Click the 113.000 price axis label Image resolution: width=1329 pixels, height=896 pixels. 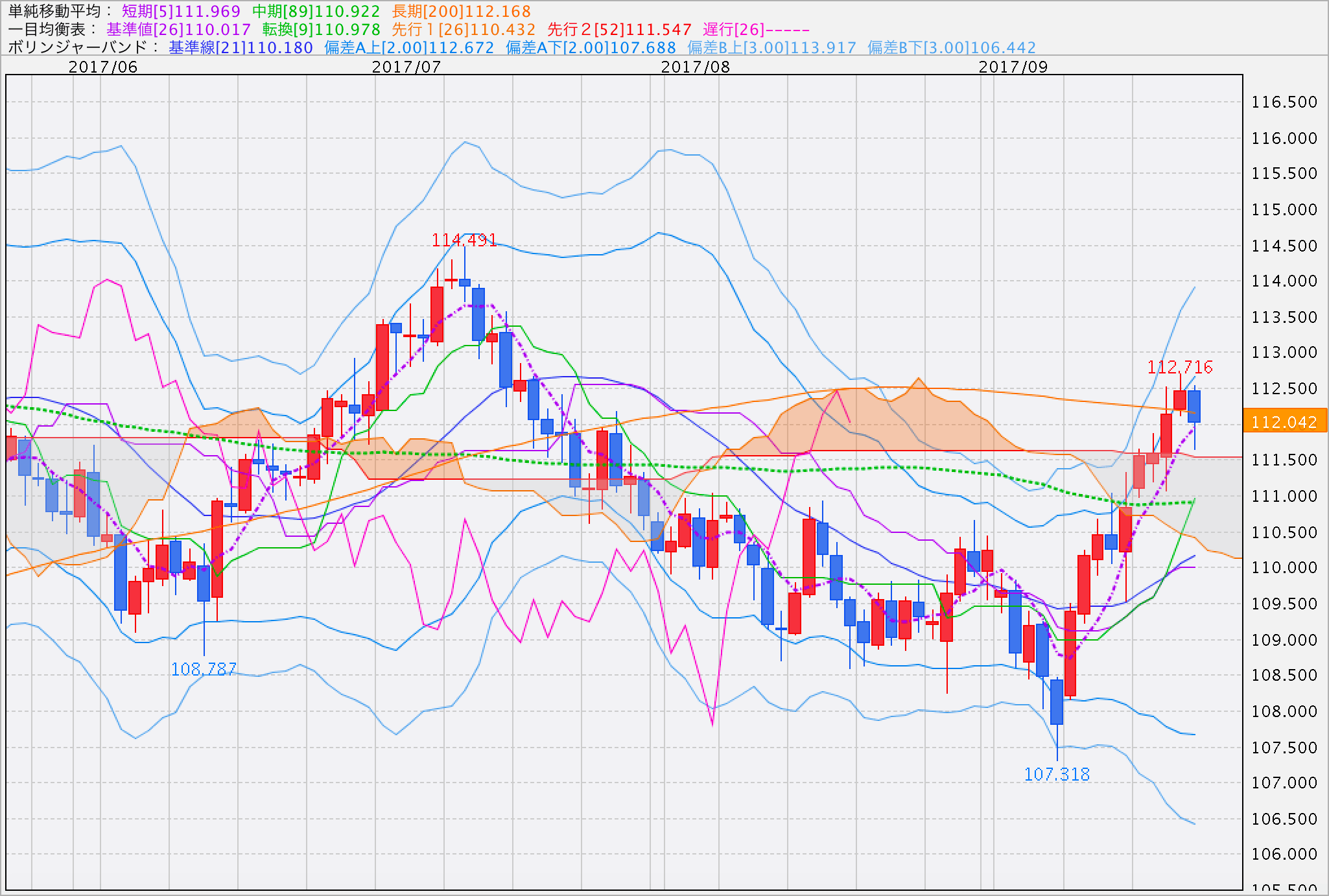[1284, 352]
